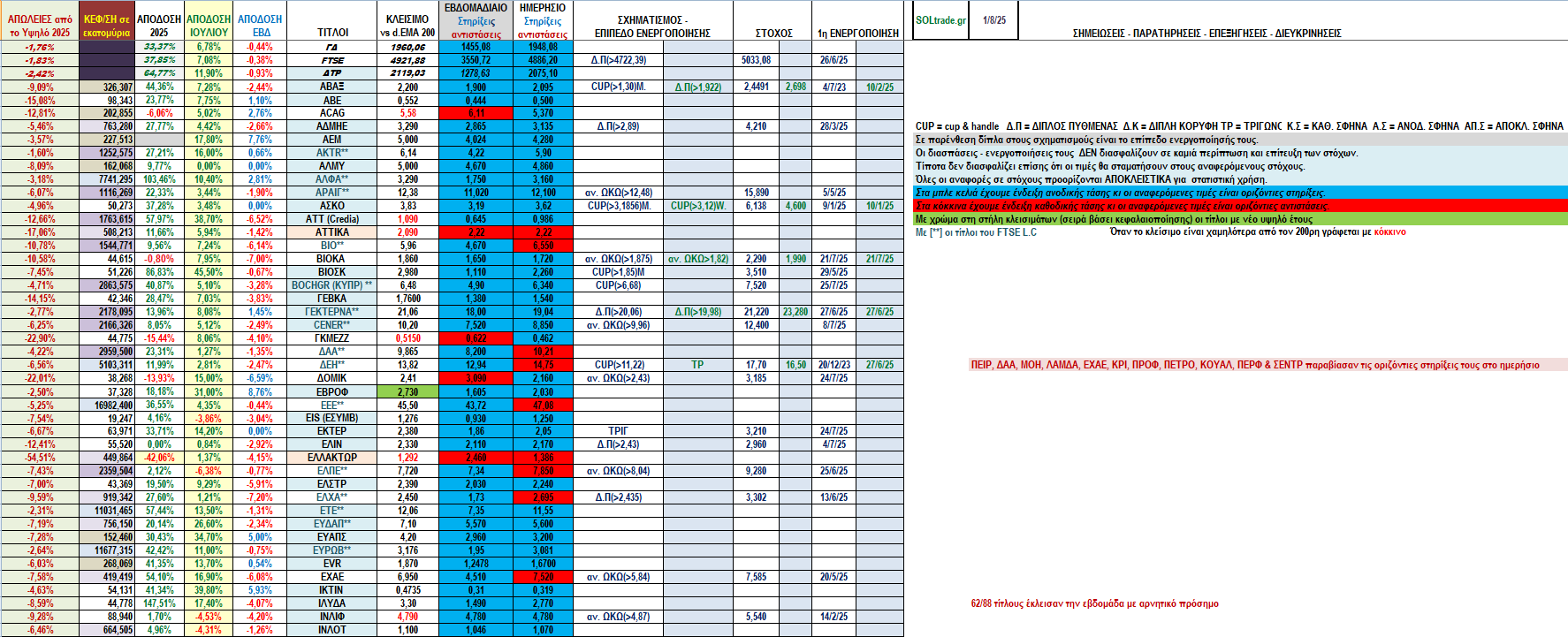
Task: Select the ΕΕΕ** ticker cell
Action: (x=332, y=405)
